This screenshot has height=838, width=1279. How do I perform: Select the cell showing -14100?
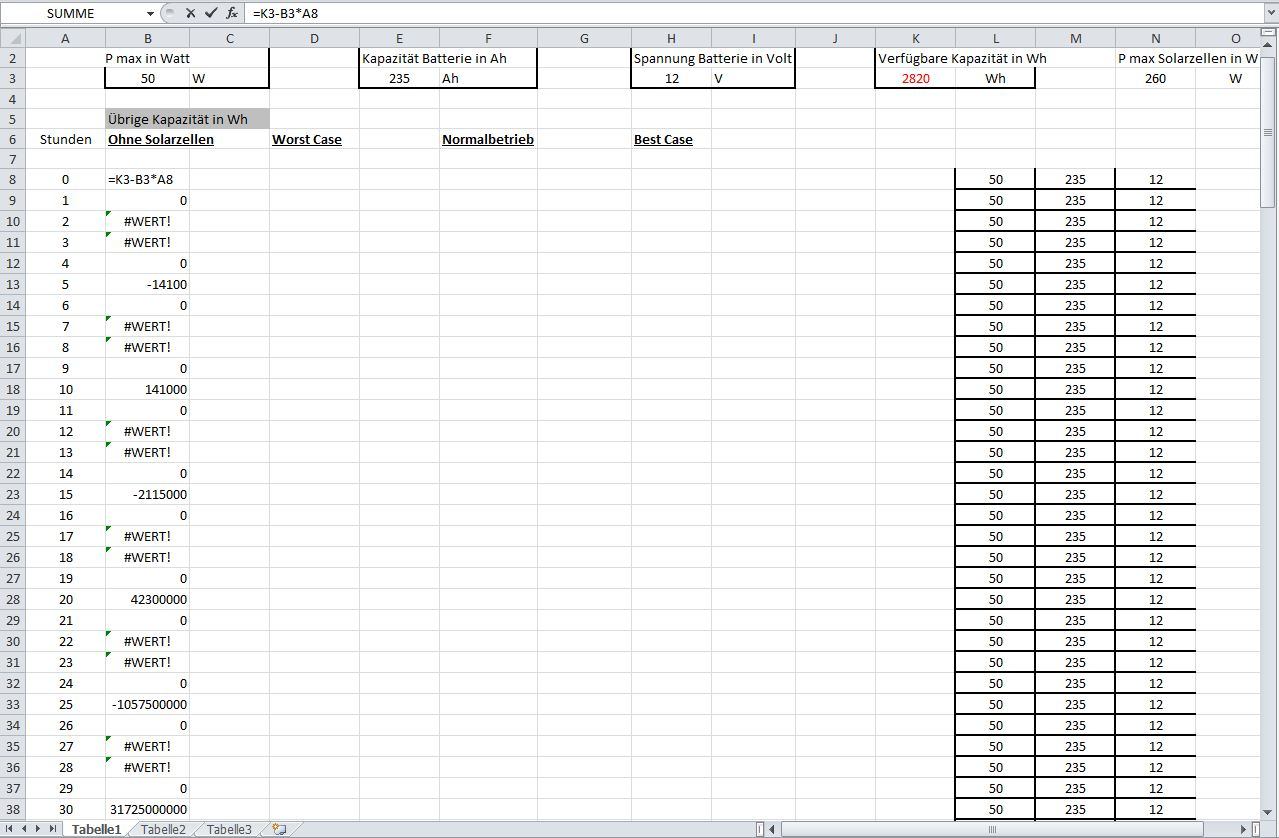click(147, 284)
